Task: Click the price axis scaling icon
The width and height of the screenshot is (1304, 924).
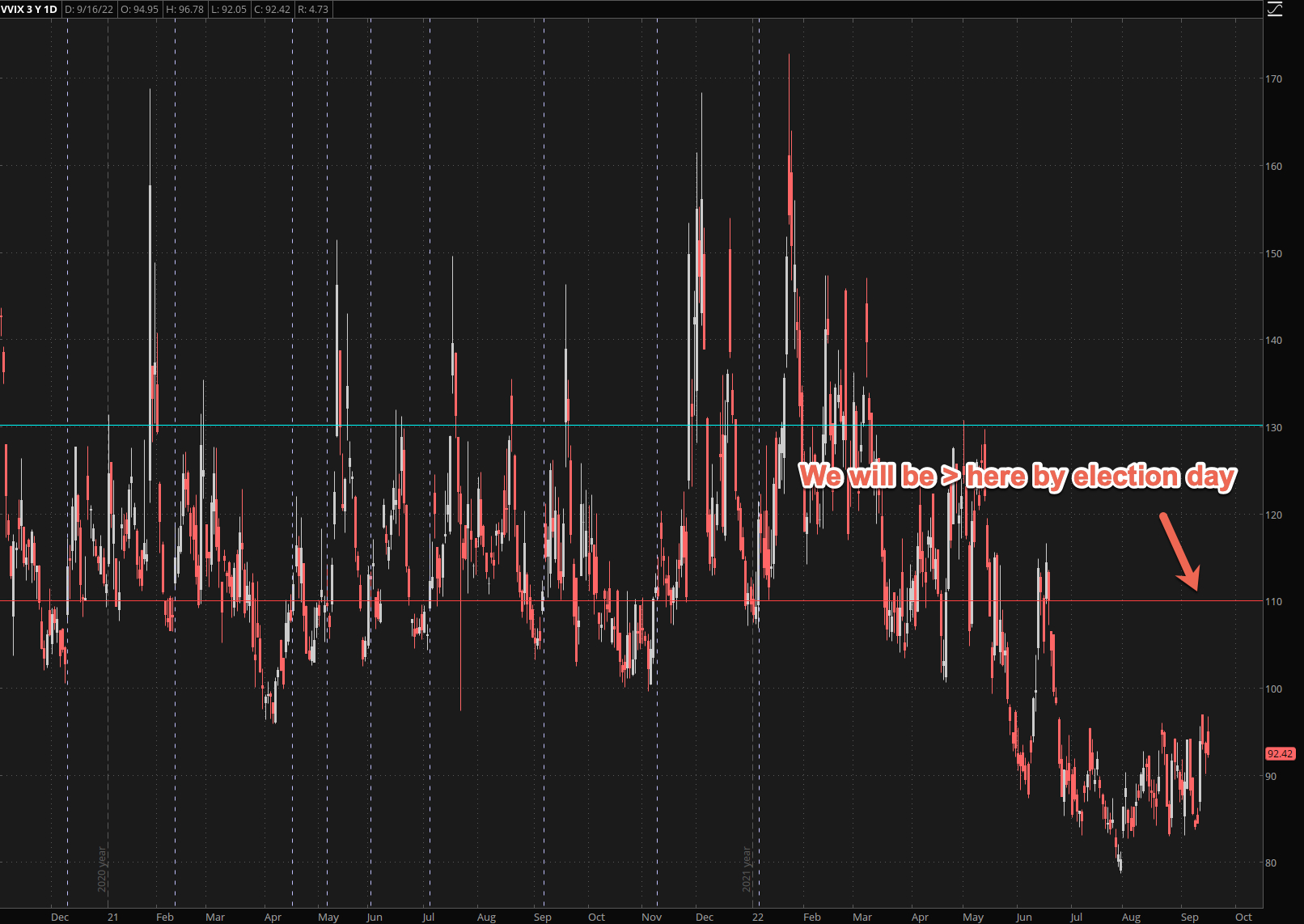Action: tap(1275, 9)
